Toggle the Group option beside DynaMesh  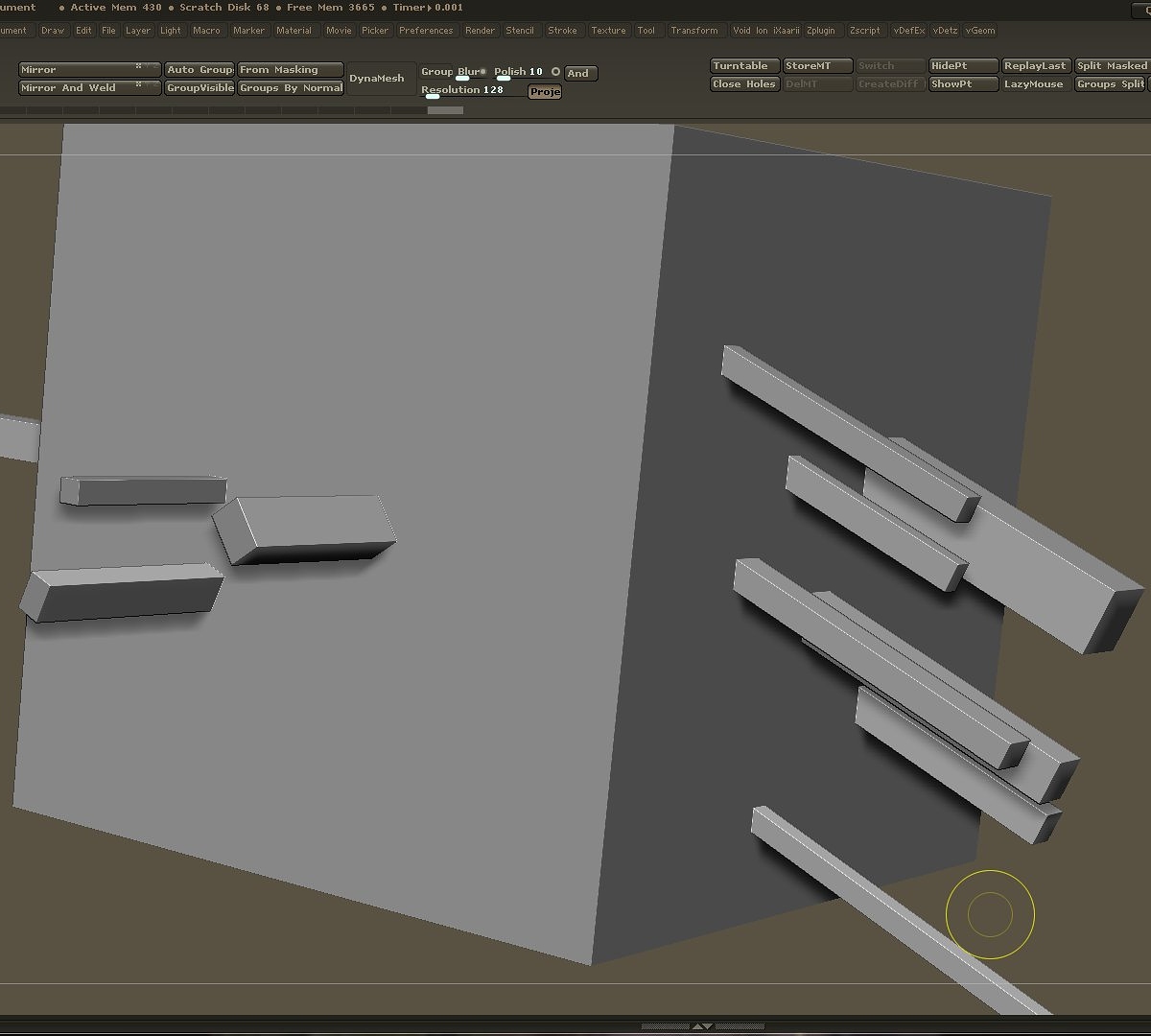point(436,72)
